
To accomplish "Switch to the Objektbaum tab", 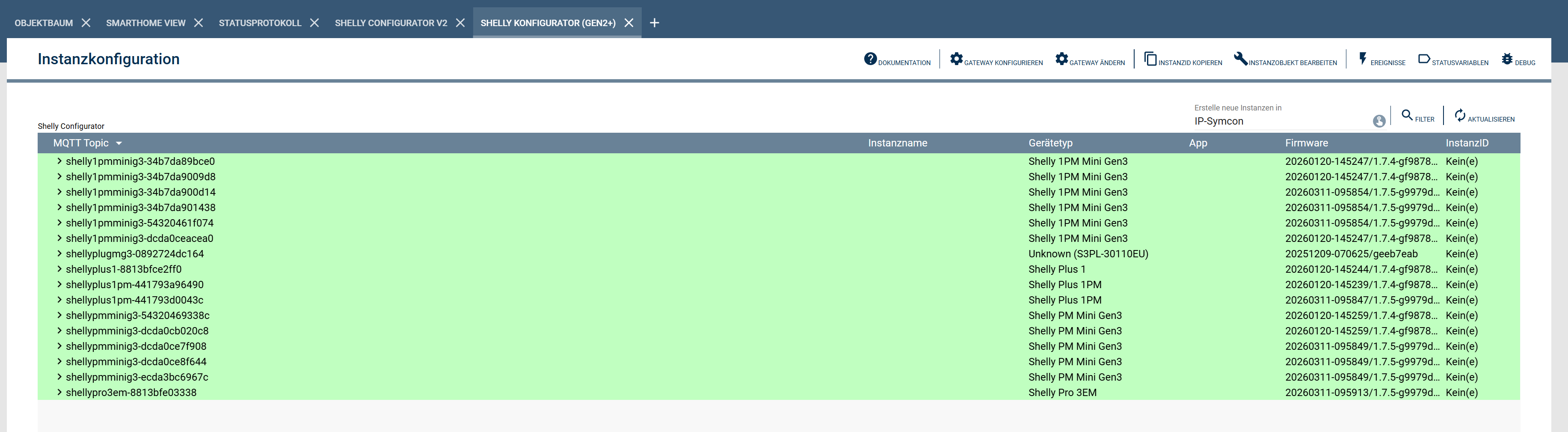I will point(43,23).
